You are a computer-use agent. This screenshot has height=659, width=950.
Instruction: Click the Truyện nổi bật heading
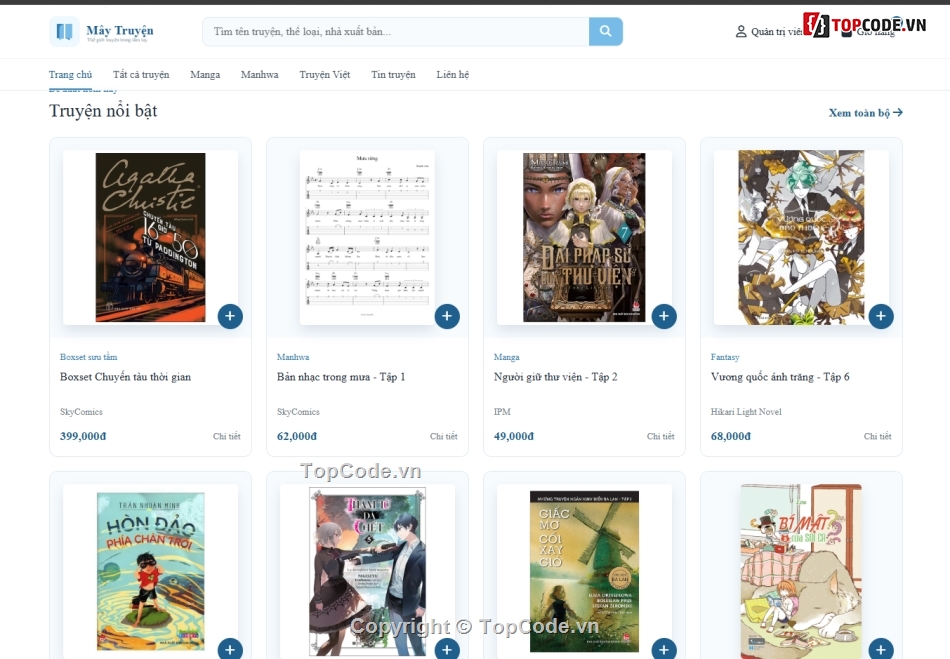tap(103, 111)
